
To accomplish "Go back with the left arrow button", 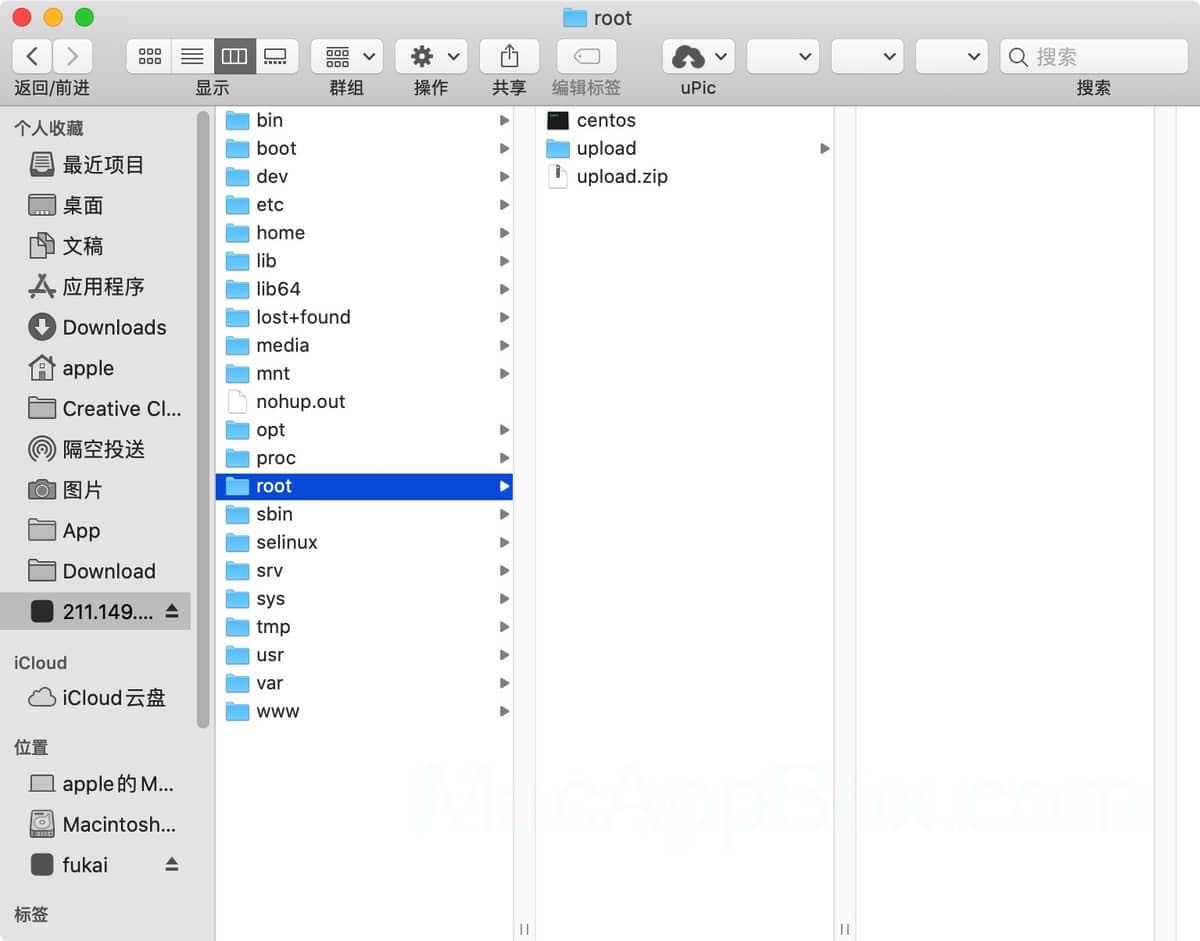I will pyautogui.click(x=32, y=56).
